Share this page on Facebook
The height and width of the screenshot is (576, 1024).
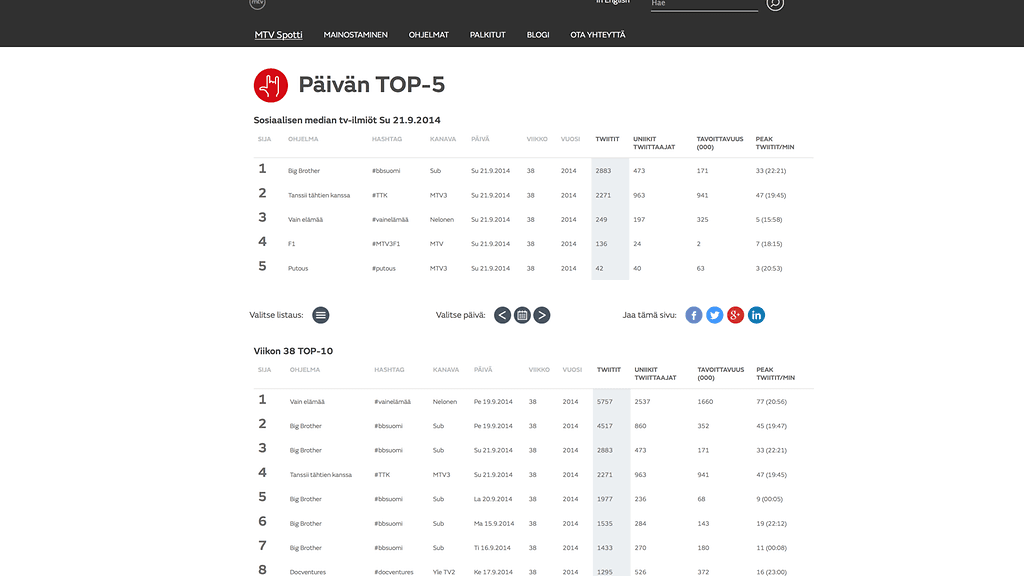694,315
